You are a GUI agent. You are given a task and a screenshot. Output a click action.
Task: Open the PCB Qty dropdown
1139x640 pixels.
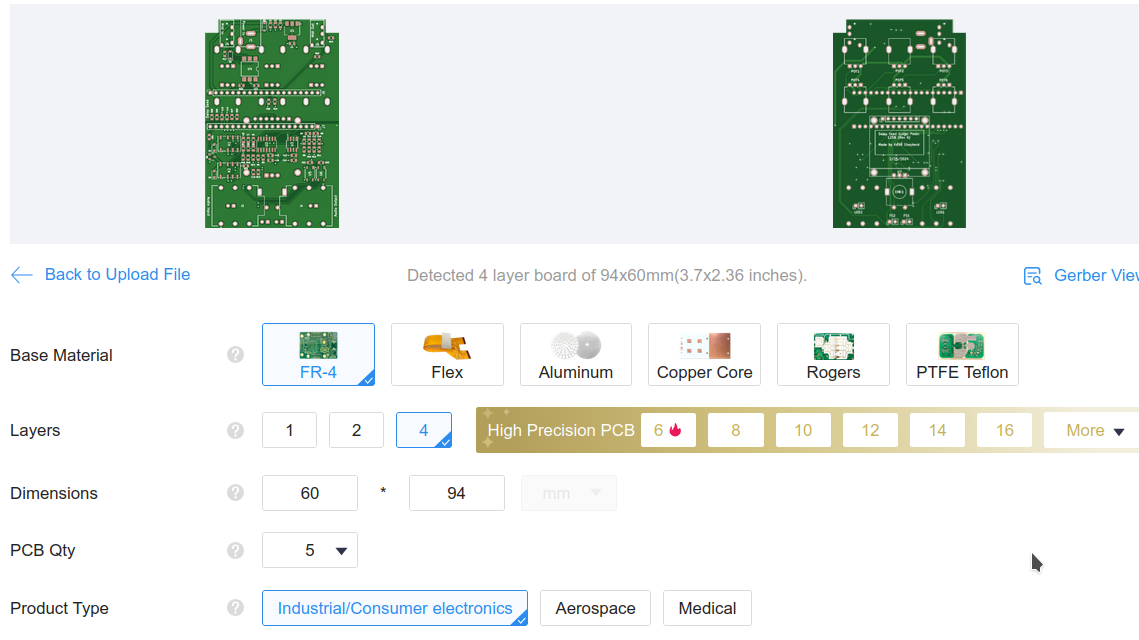coord(310,550)
